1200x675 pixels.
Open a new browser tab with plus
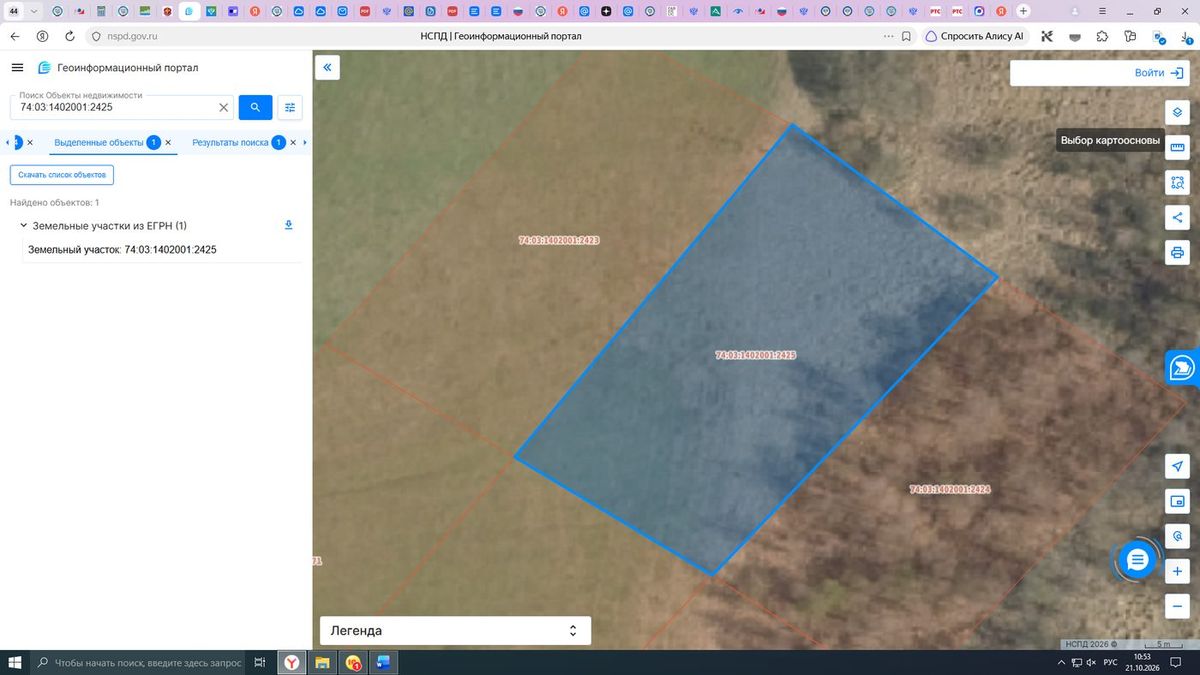coord(1023,11)
